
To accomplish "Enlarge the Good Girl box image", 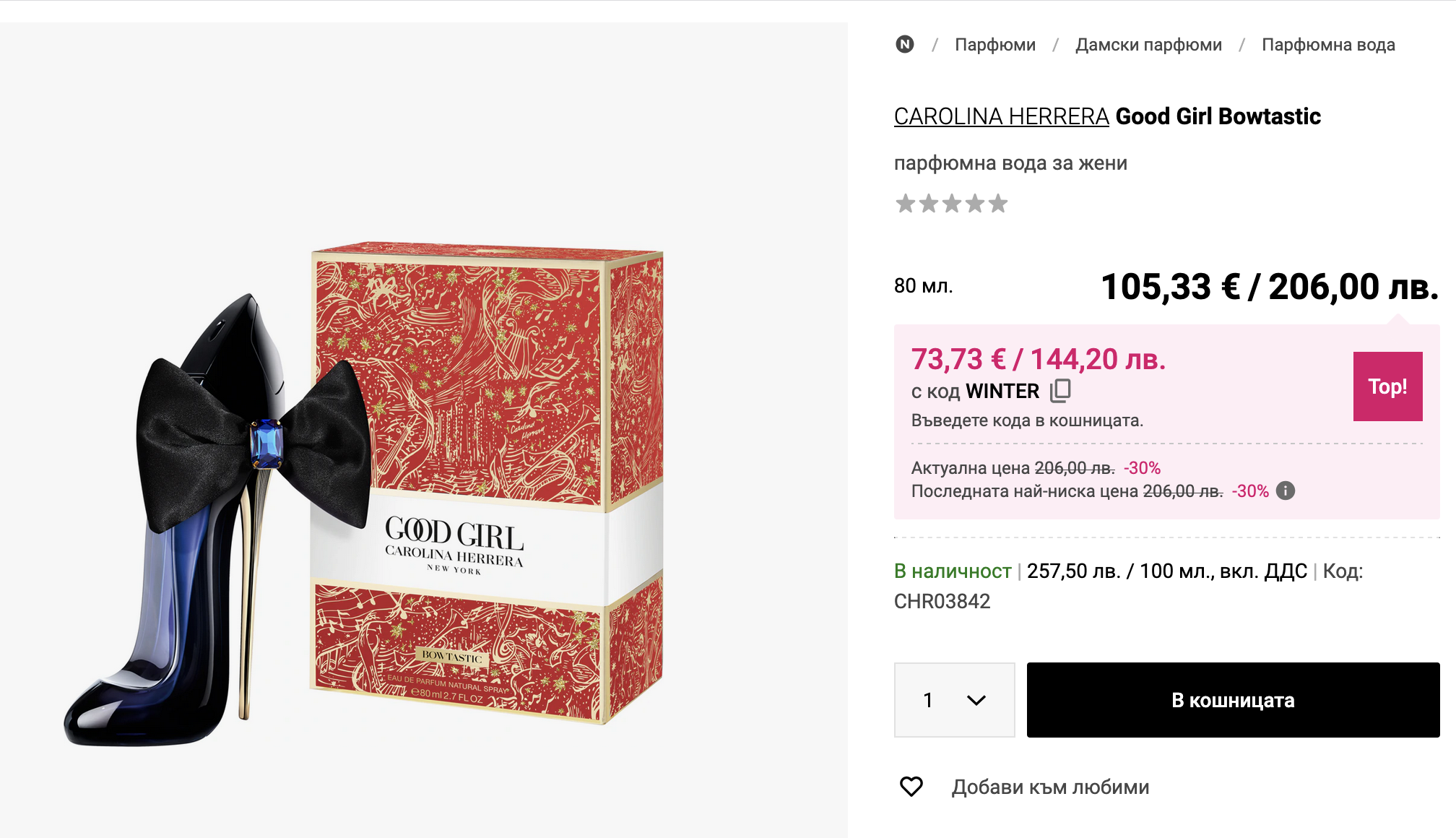I will coord(487,483).
